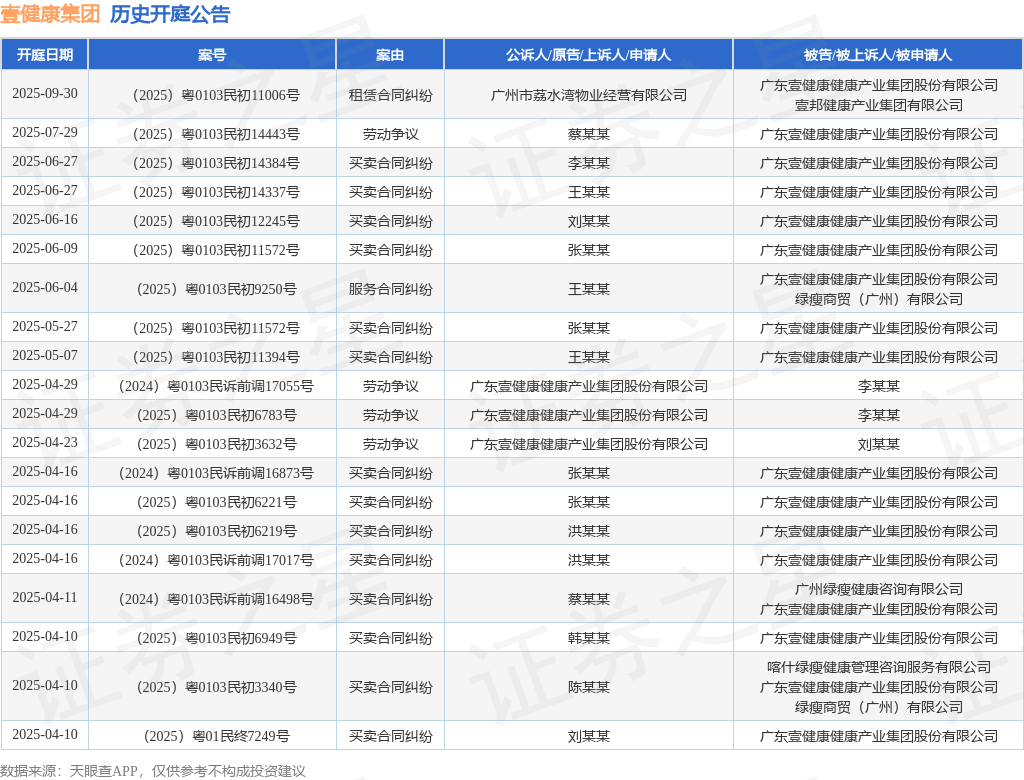
Task: Select case number 粤0103民初14443号
Action: coord(216,135)
